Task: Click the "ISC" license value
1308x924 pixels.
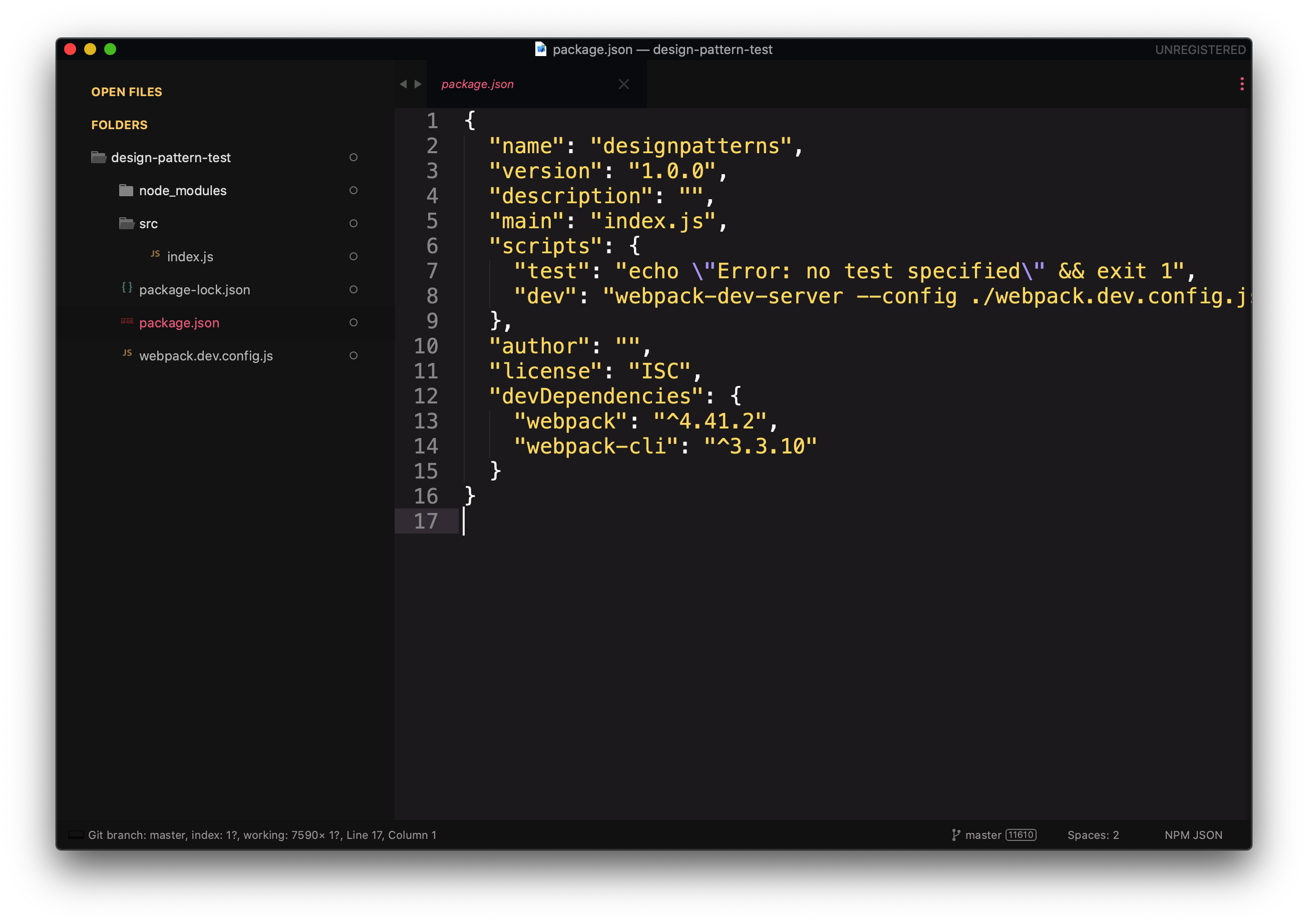Action: point(659,372)
